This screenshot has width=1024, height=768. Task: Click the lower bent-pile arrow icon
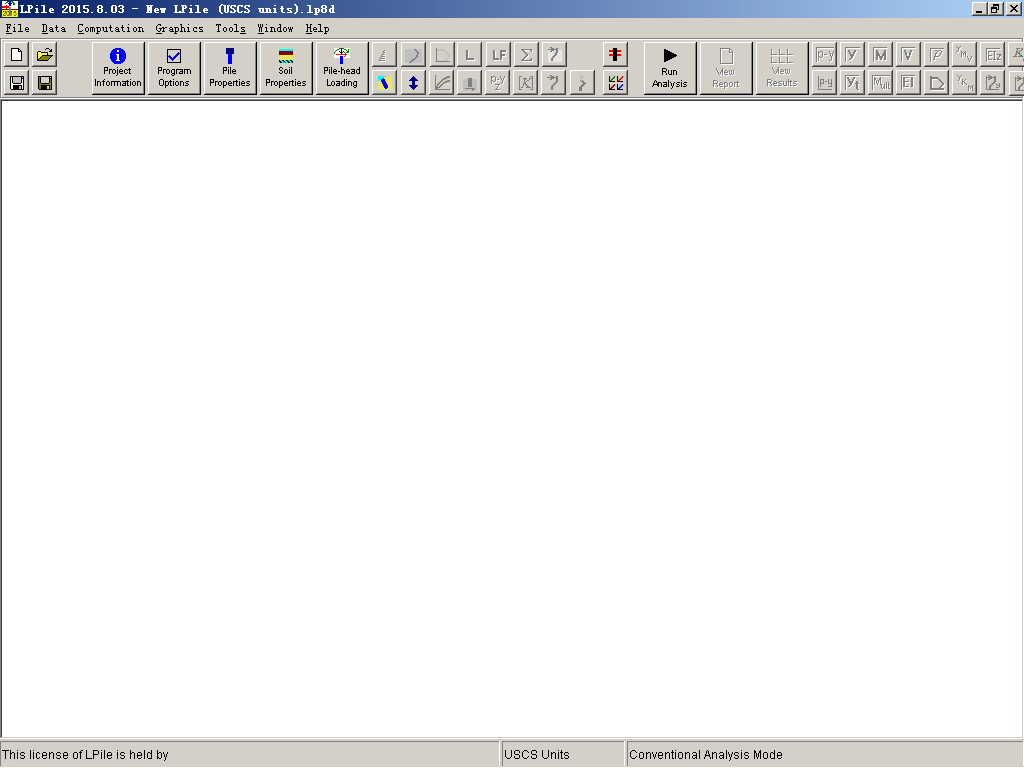(554, 83)
